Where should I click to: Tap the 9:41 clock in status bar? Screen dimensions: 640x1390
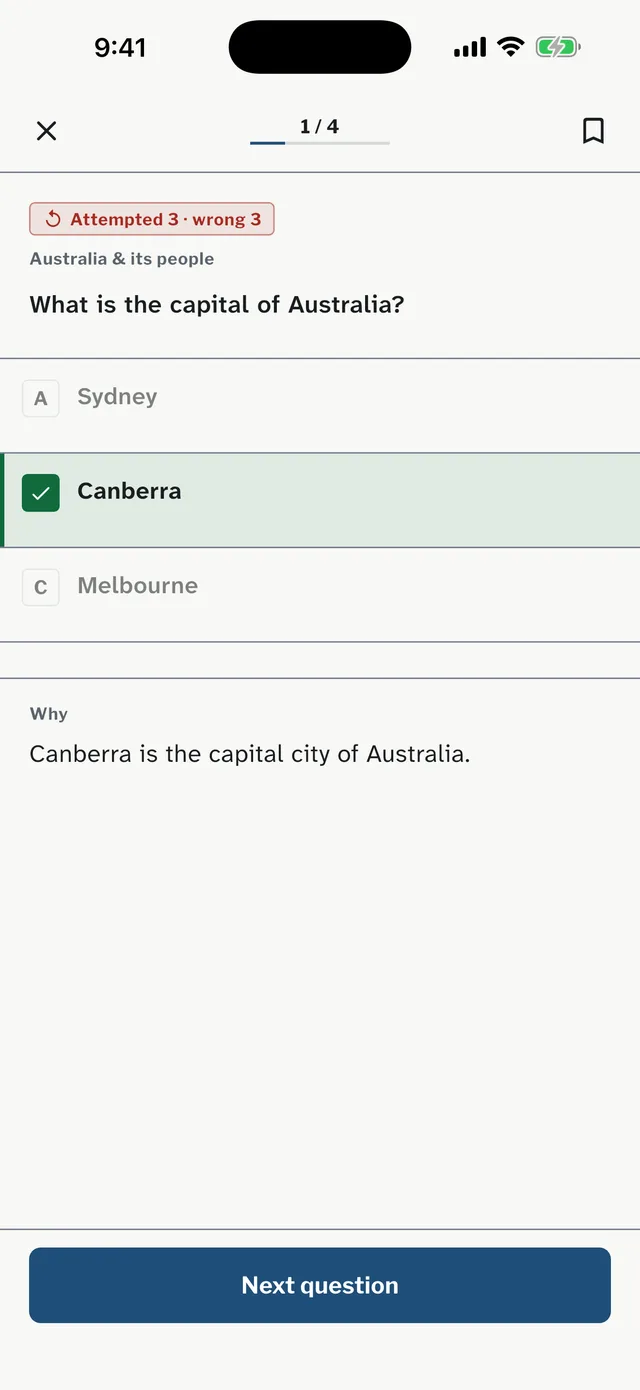pos(120,47)
